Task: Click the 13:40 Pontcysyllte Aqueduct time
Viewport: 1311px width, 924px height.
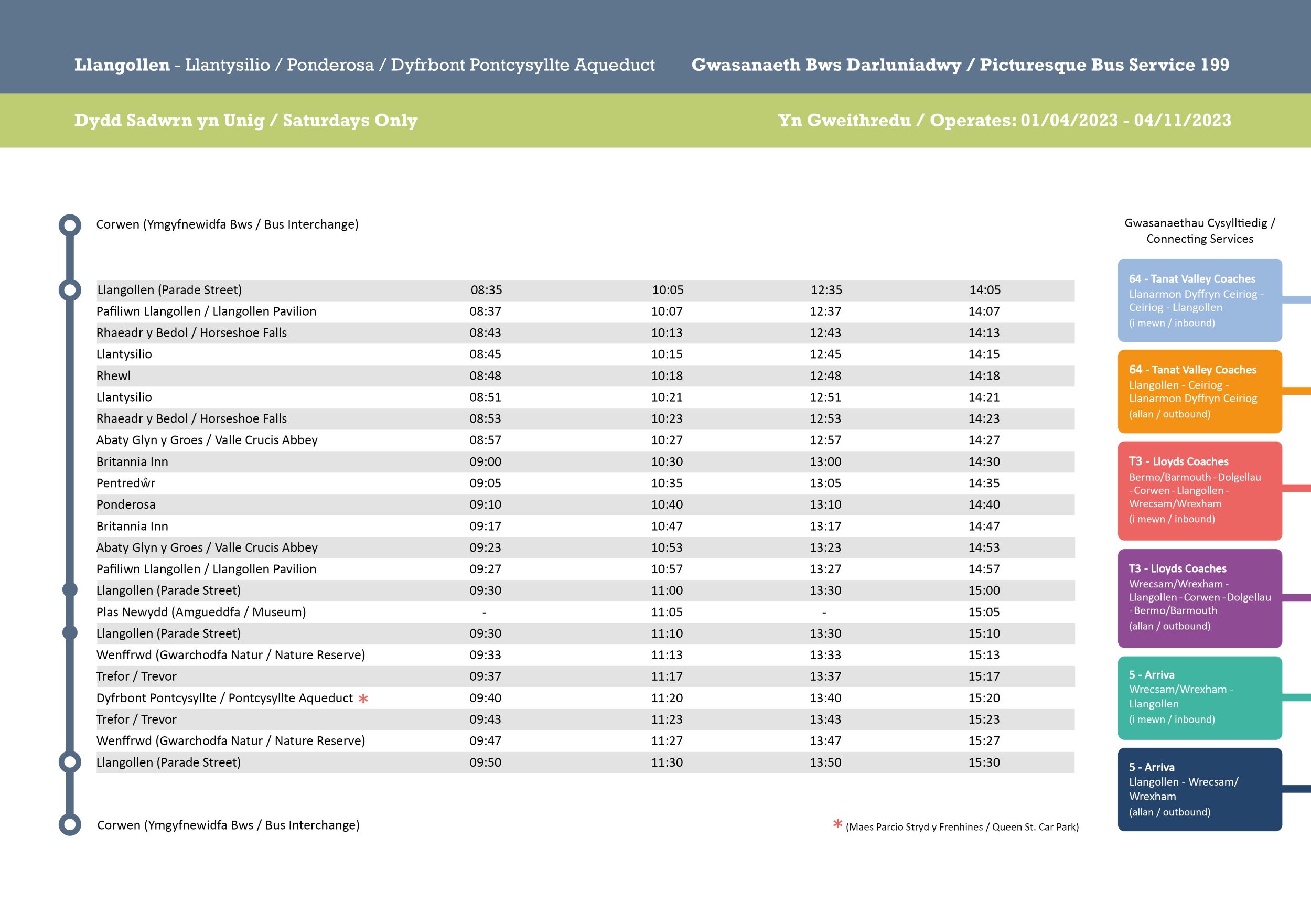Action: 825,698
